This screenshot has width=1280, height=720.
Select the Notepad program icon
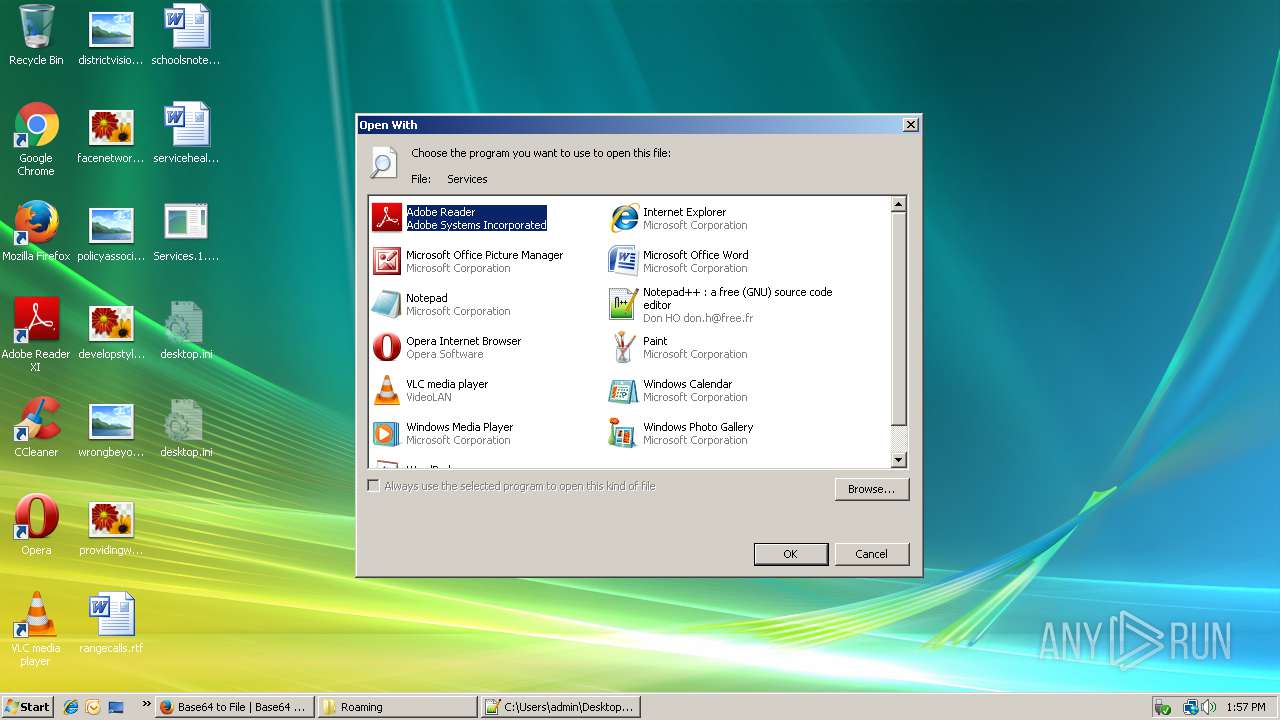(387, 304)
